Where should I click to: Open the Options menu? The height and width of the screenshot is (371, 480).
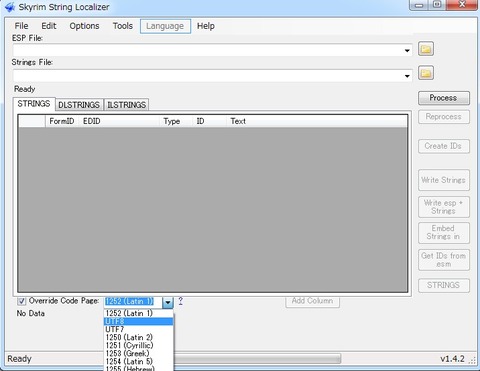84,26
